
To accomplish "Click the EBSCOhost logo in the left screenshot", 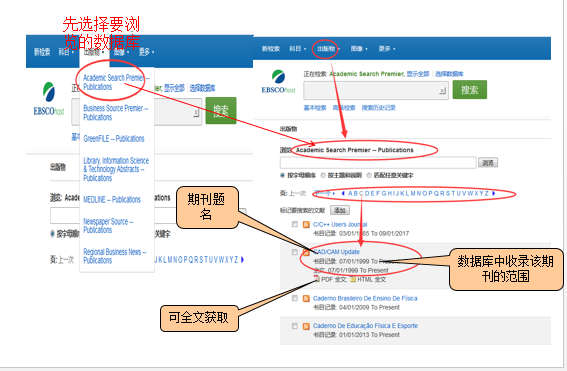I will [49, 99].
